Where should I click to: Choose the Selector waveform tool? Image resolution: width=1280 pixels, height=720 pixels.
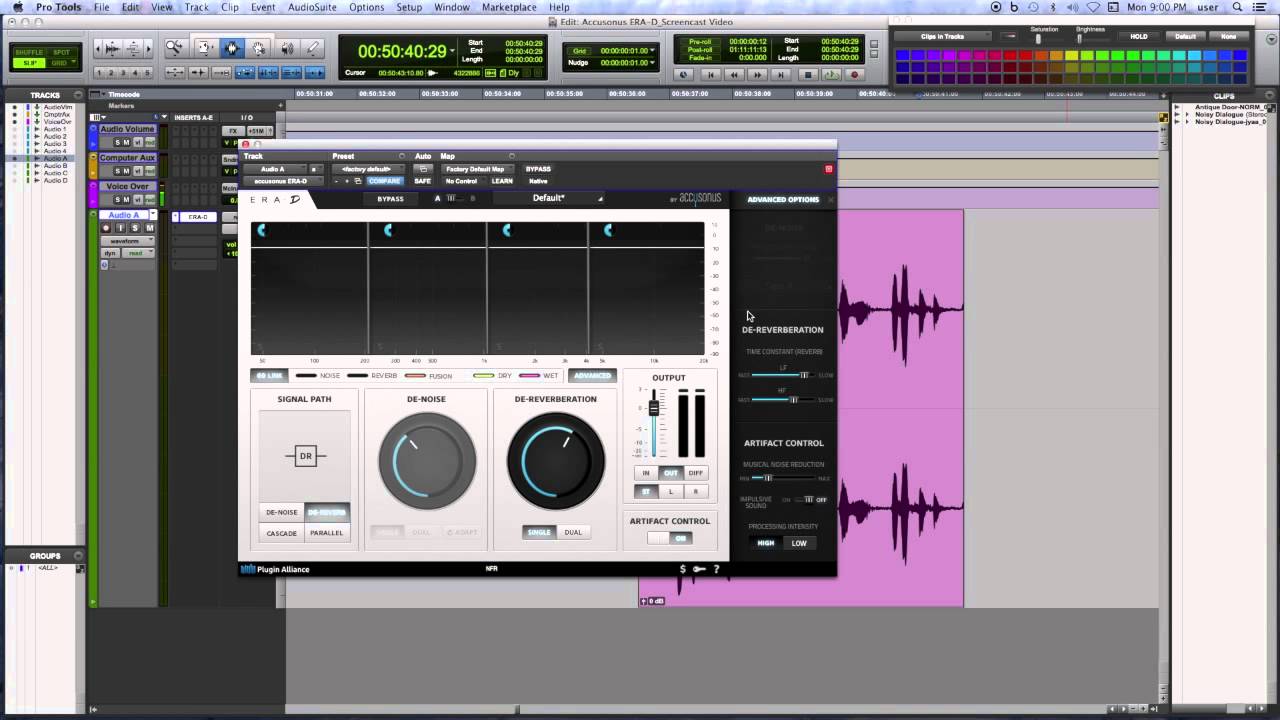[232, 48]
